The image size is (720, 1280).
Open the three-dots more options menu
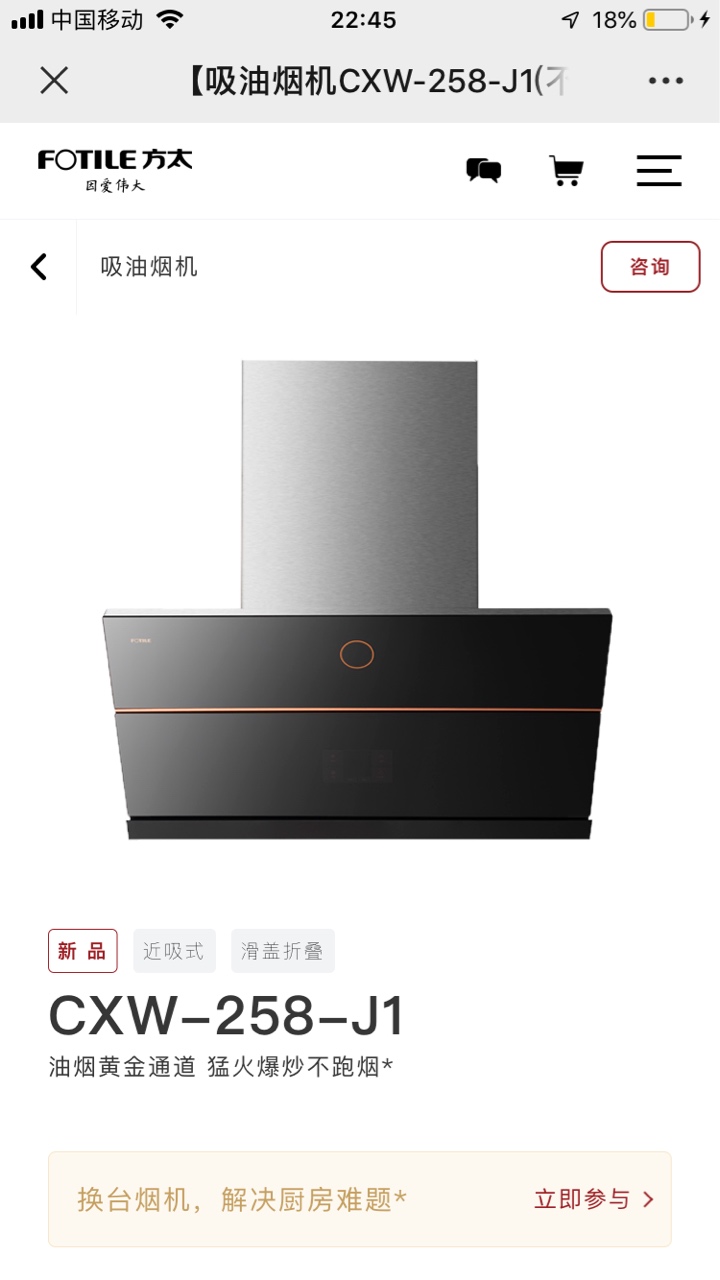tap(665, 81)
